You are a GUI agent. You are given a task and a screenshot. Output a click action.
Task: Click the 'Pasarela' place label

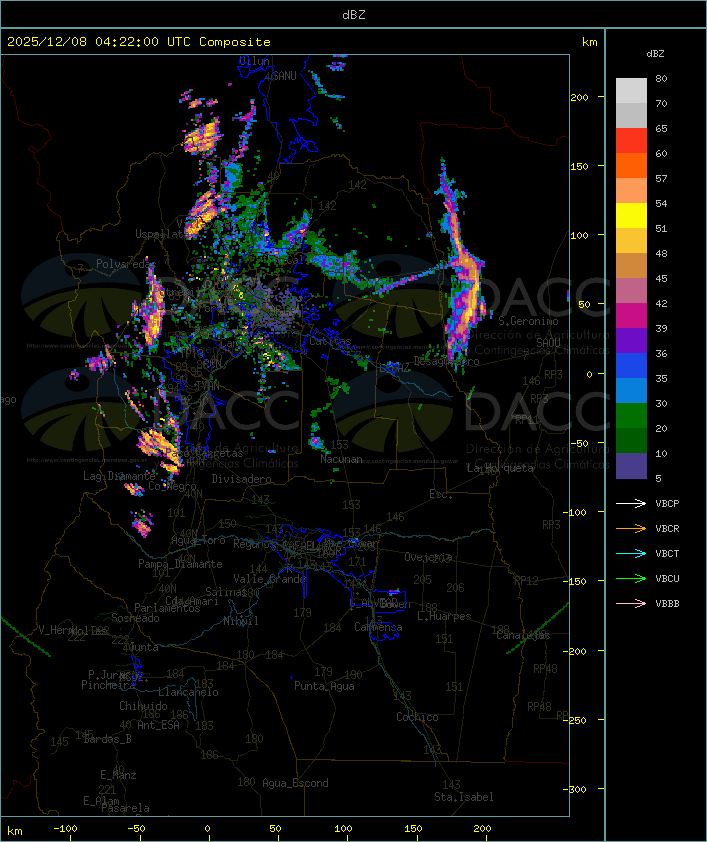(125, 808)
